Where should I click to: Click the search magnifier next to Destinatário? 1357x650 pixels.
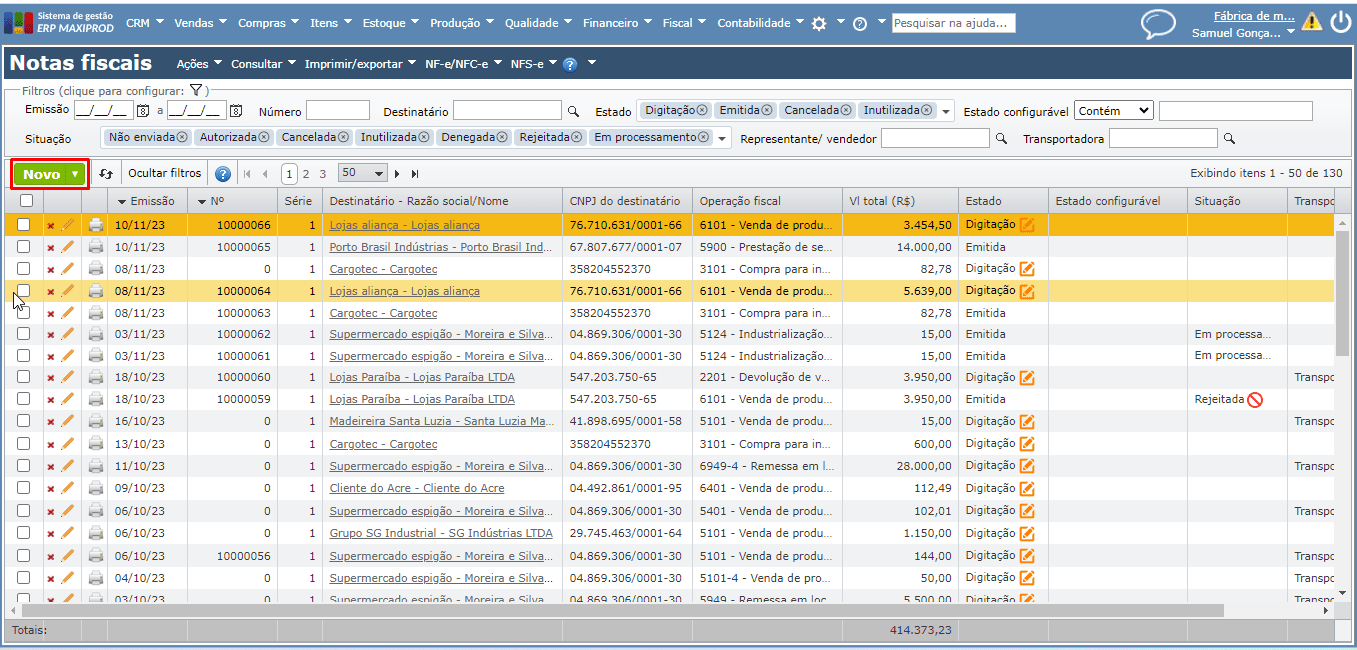573,112
